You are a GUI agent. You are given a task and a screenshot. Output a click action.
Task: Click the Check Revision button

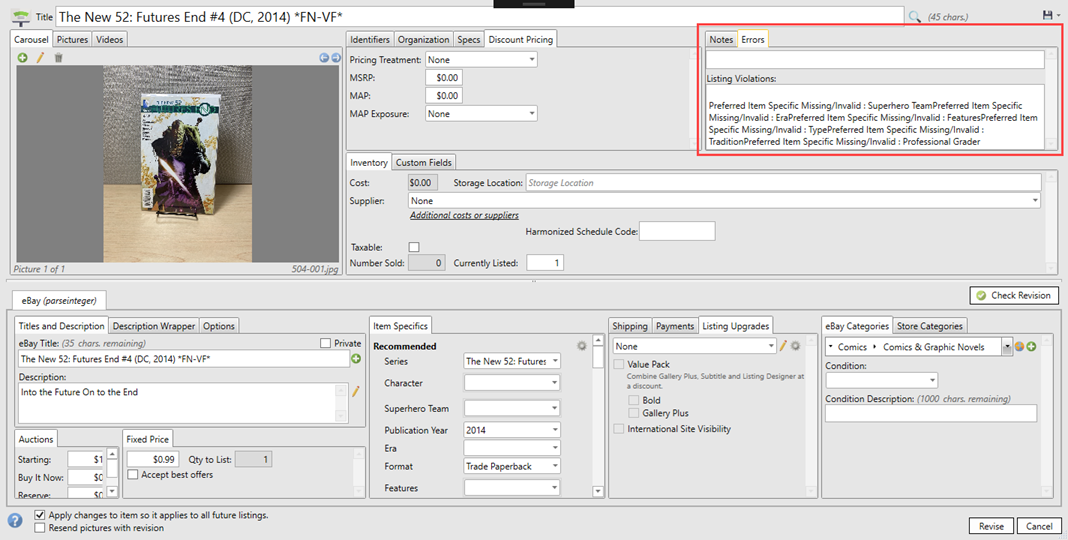pyautogui.click(x=1014, y=296)
